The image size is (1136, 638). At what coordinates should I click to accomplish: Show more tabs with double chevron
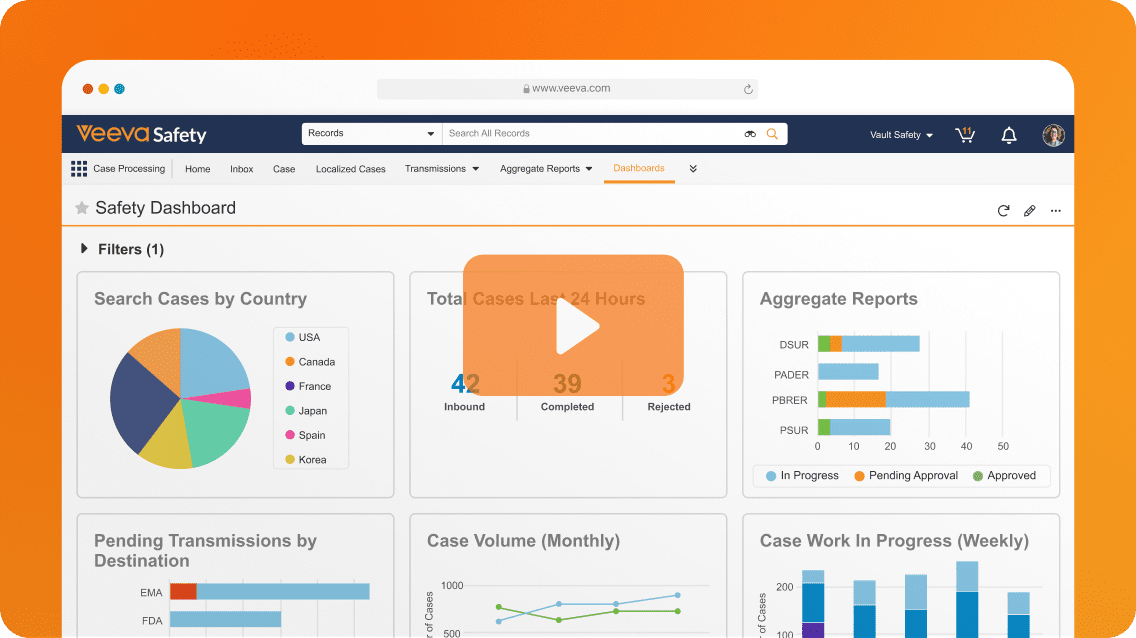pos(693,169)
